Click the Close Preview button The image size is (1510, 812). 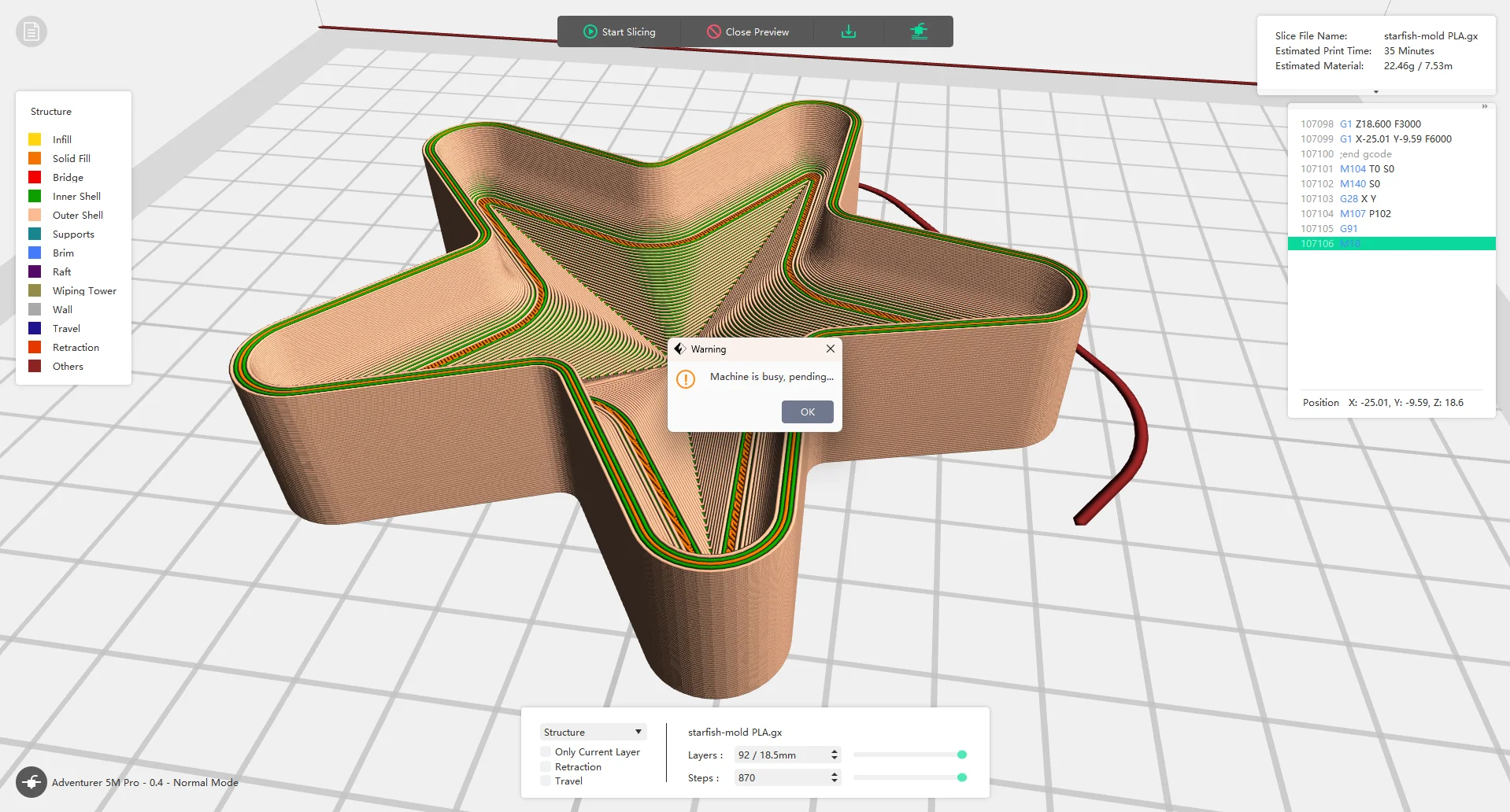tap(747, 31)
